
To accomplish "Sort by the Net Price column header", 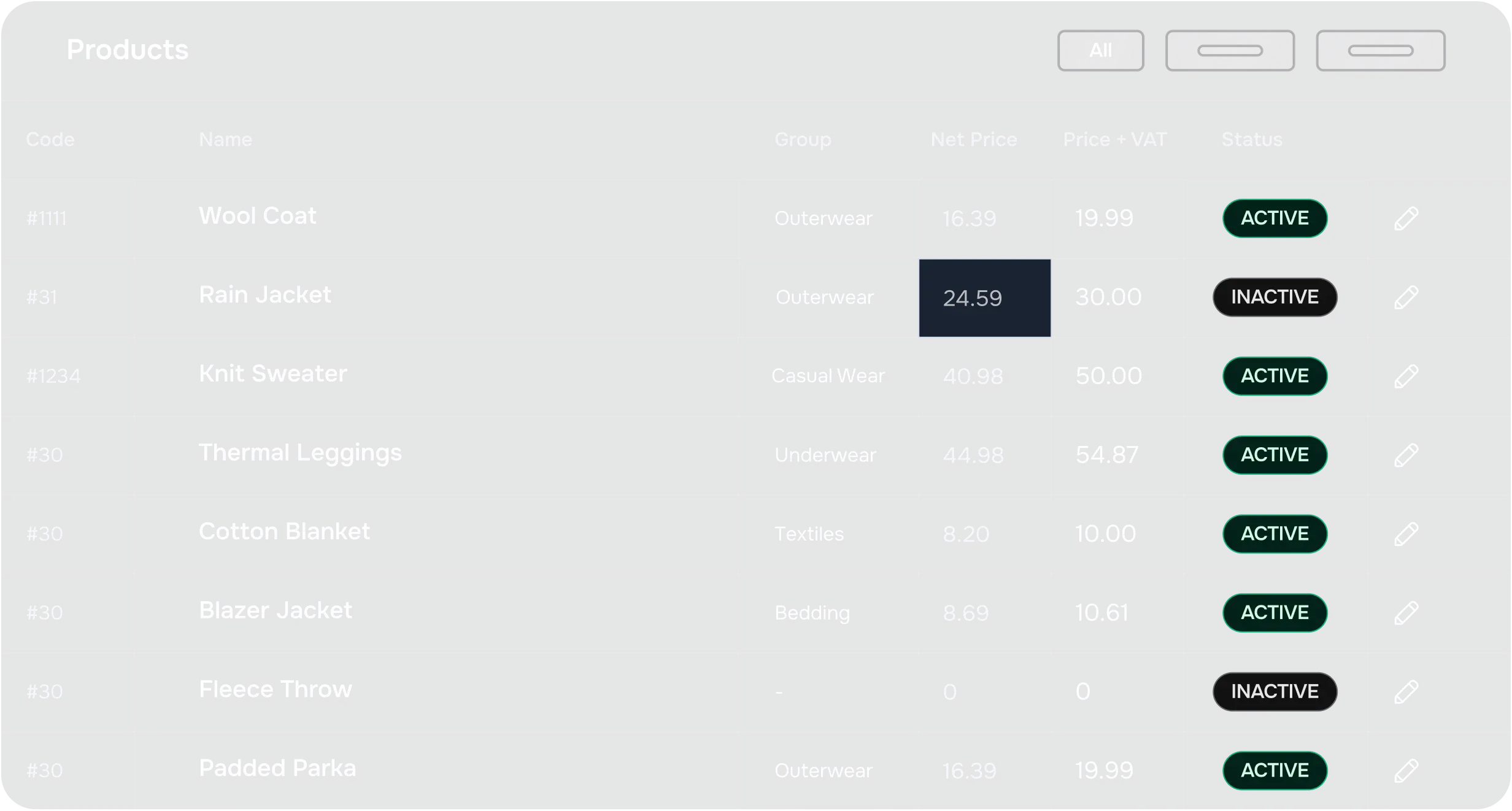I will (974, 140).
